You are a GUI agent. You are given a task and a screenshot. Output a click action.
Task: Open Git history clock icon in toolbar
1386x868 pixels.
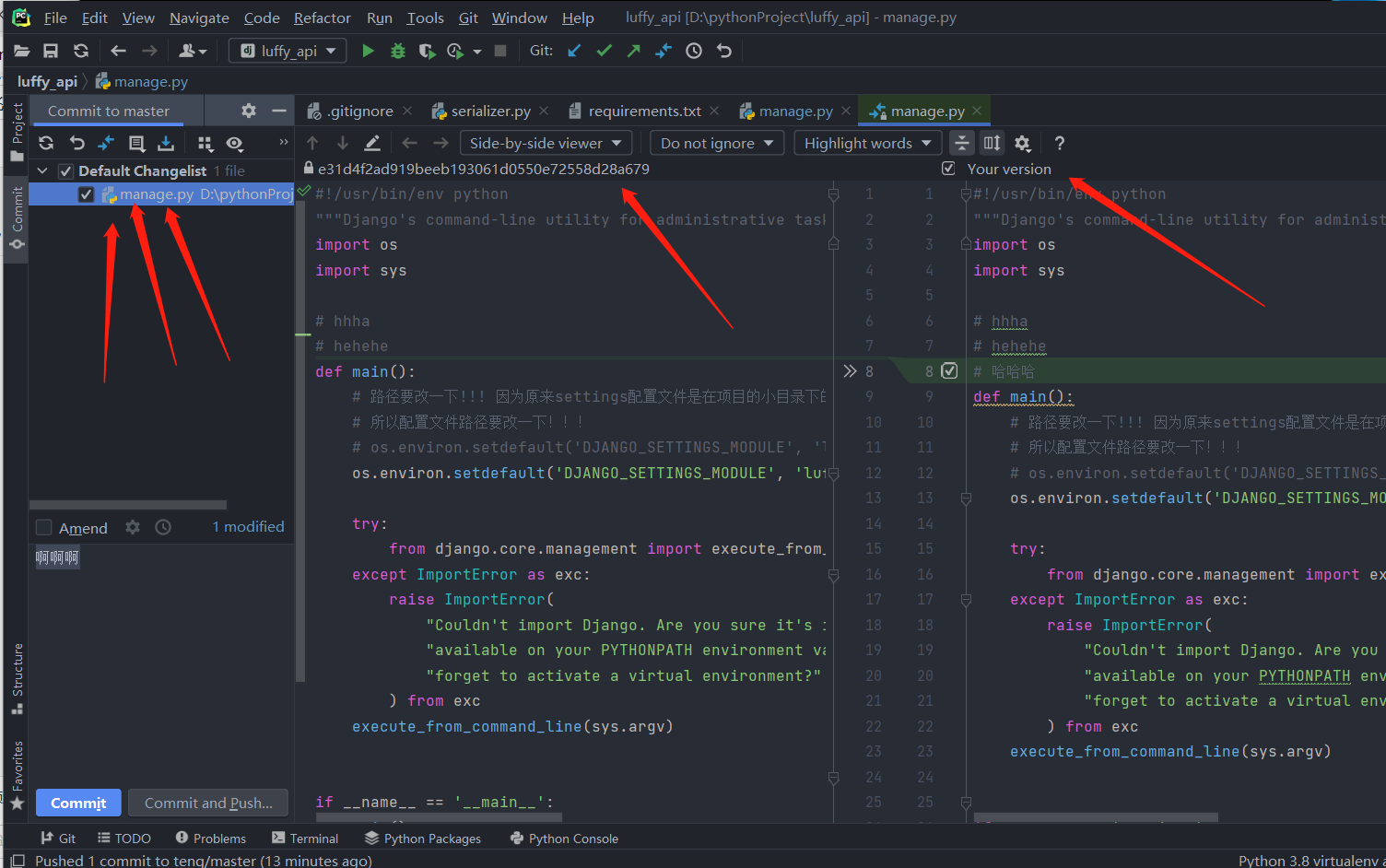pyautogui.click(x=694, y=51)
